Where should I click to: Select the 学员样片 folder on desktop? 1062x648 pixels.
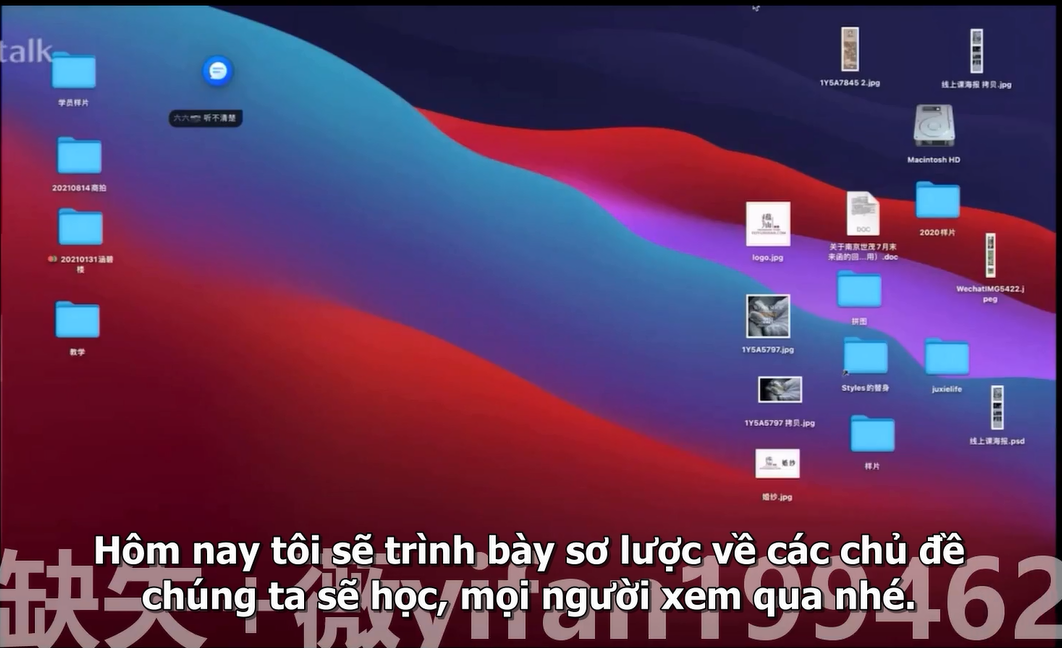[73, 71]
